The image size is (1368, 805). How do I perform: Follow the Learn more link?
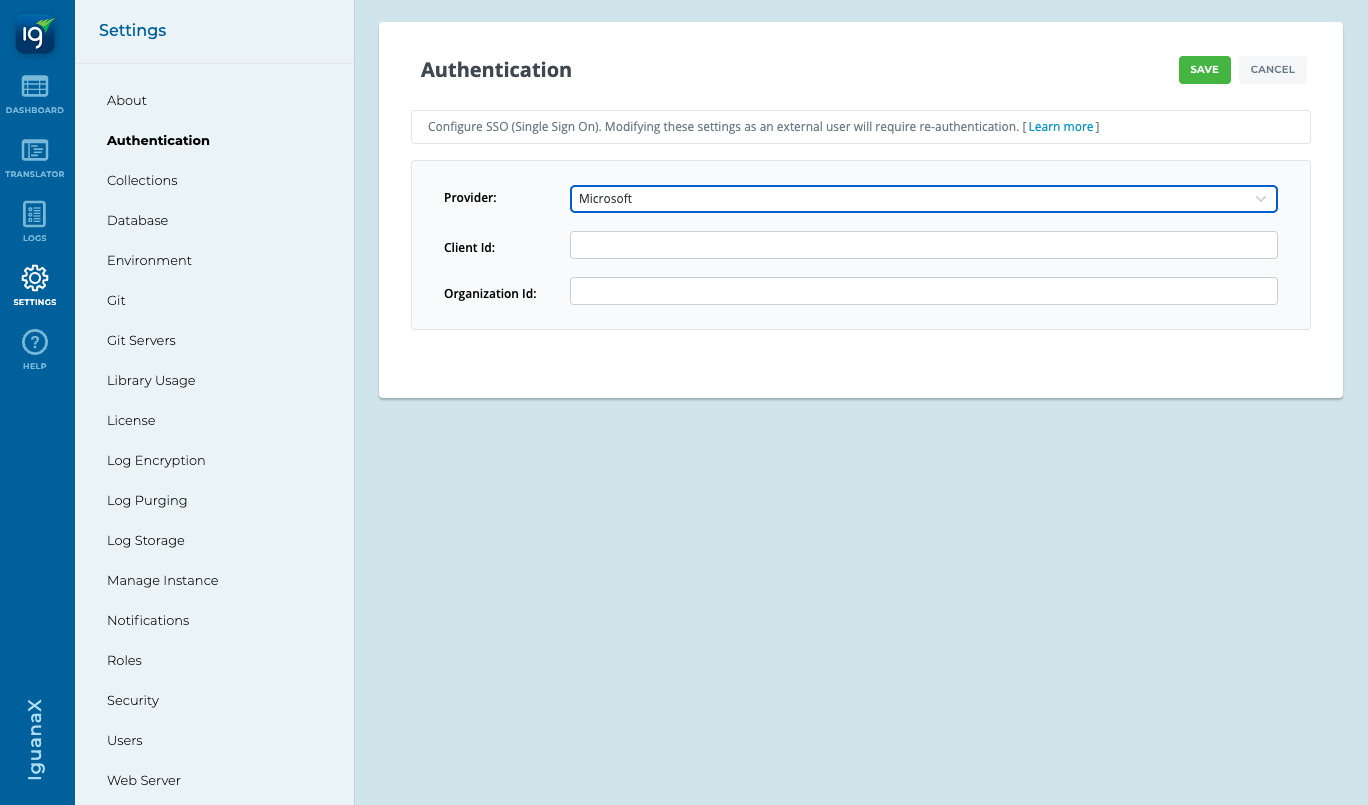[x=1060, y=127]
